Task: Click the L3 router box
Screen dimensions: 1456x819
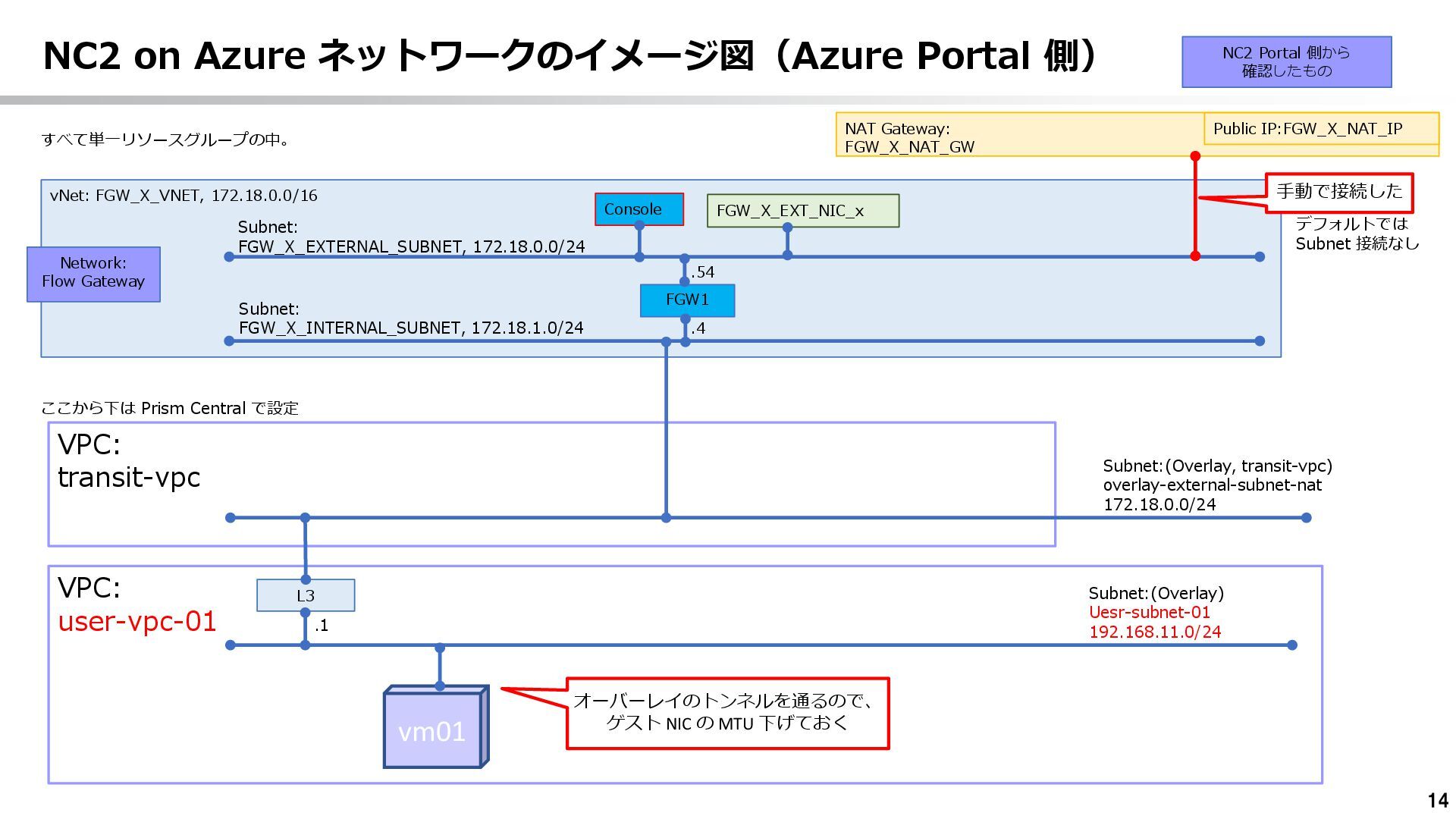Action: tap(306, 595)
